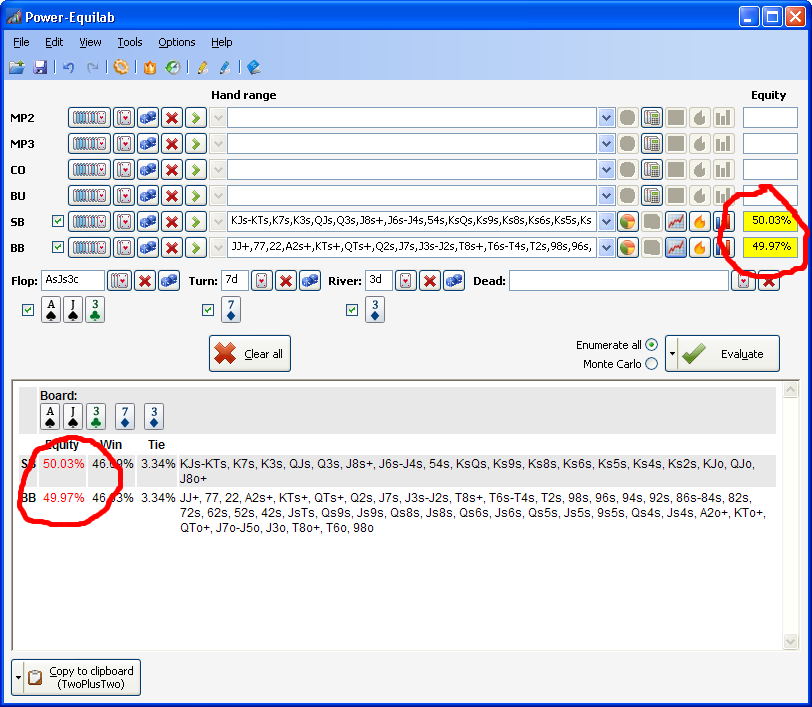The height and width of the screenshot is (707, 812).
Task: Open the Edit menu
Action: pyautogui.click(x=54, y=42)
